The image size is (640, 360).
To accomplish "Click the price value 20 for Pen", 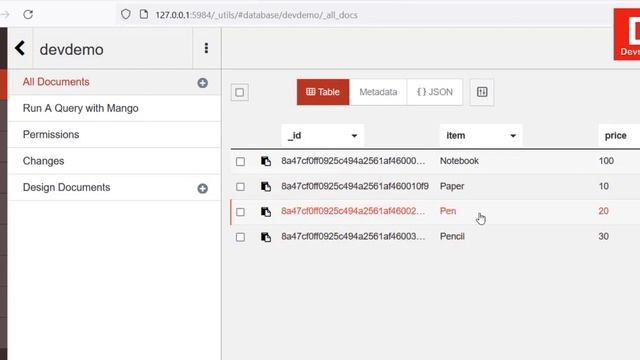I will (604, 211).
